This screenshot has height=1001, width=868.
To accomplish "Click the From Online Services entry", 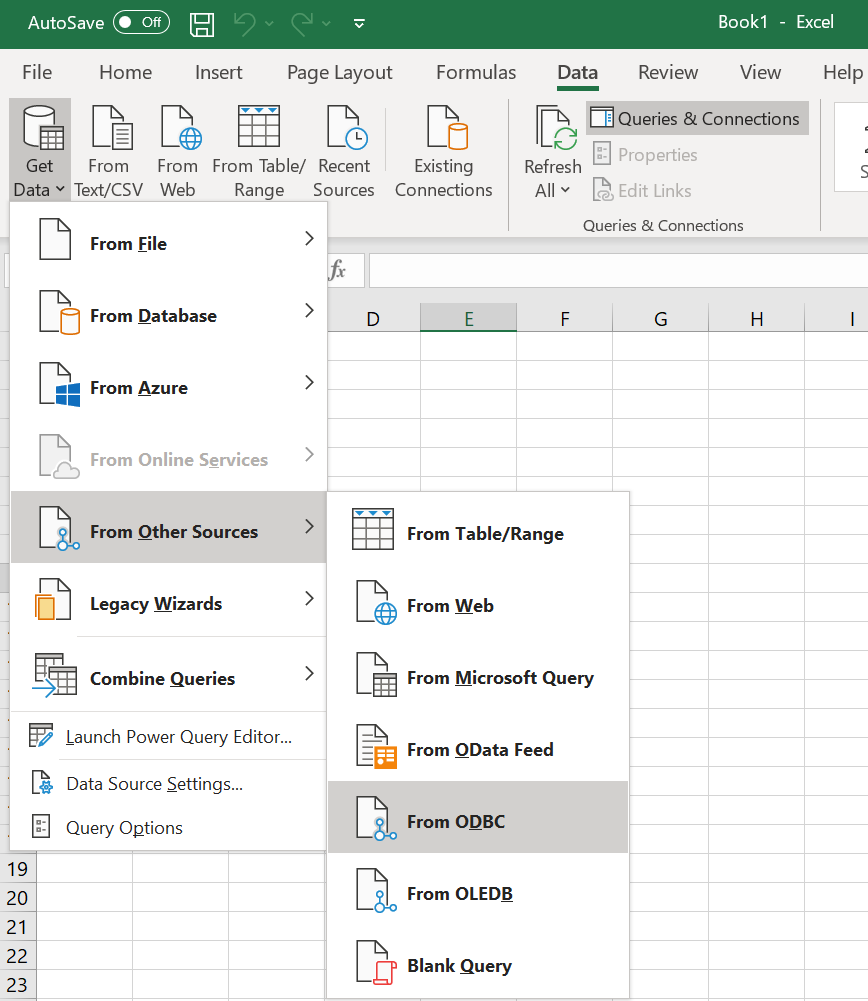I will [x=168, y=456].
